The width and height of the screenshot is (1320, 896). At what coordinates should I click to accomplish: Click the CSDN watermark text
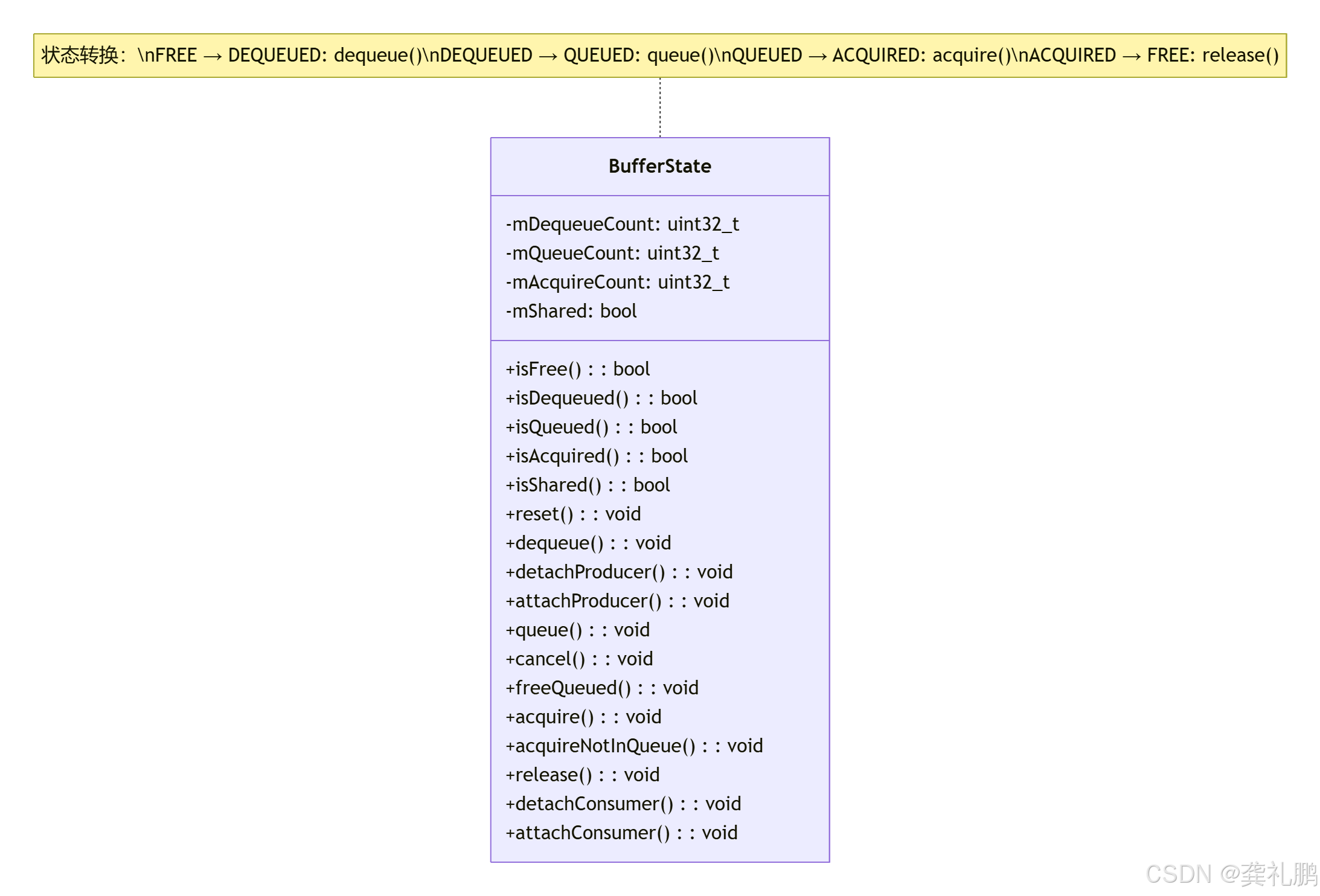tap(1231, 874)
